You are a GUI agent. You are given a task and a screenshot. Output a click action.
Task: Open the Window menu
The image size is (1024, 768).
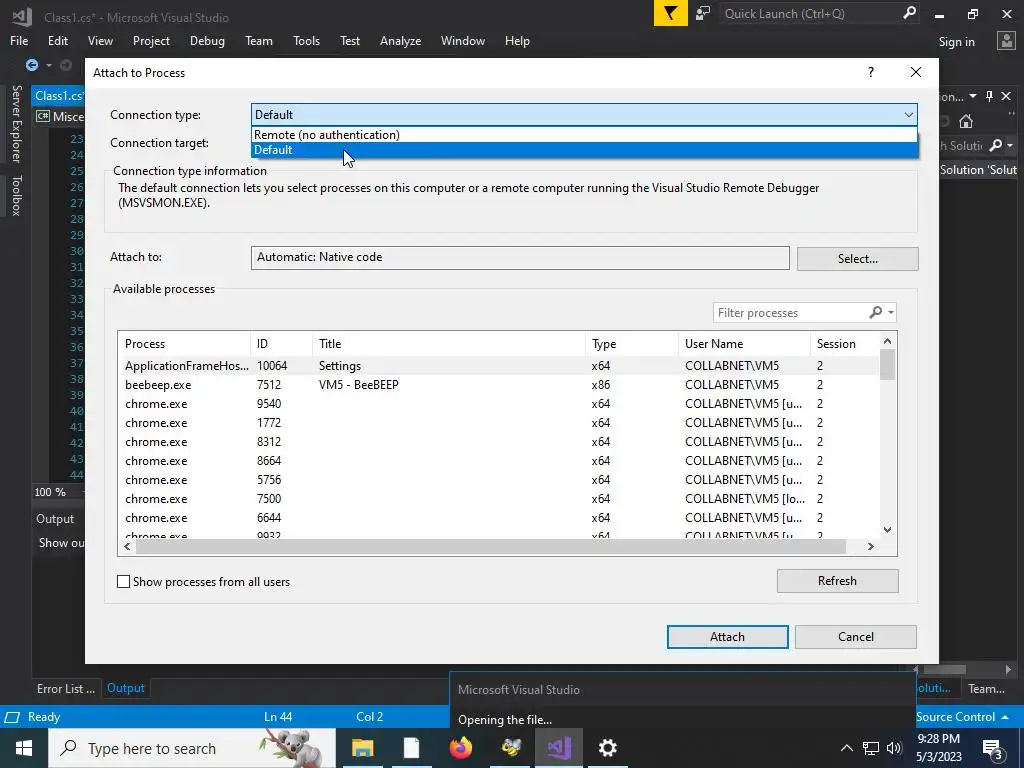click(x=462, y=40)
